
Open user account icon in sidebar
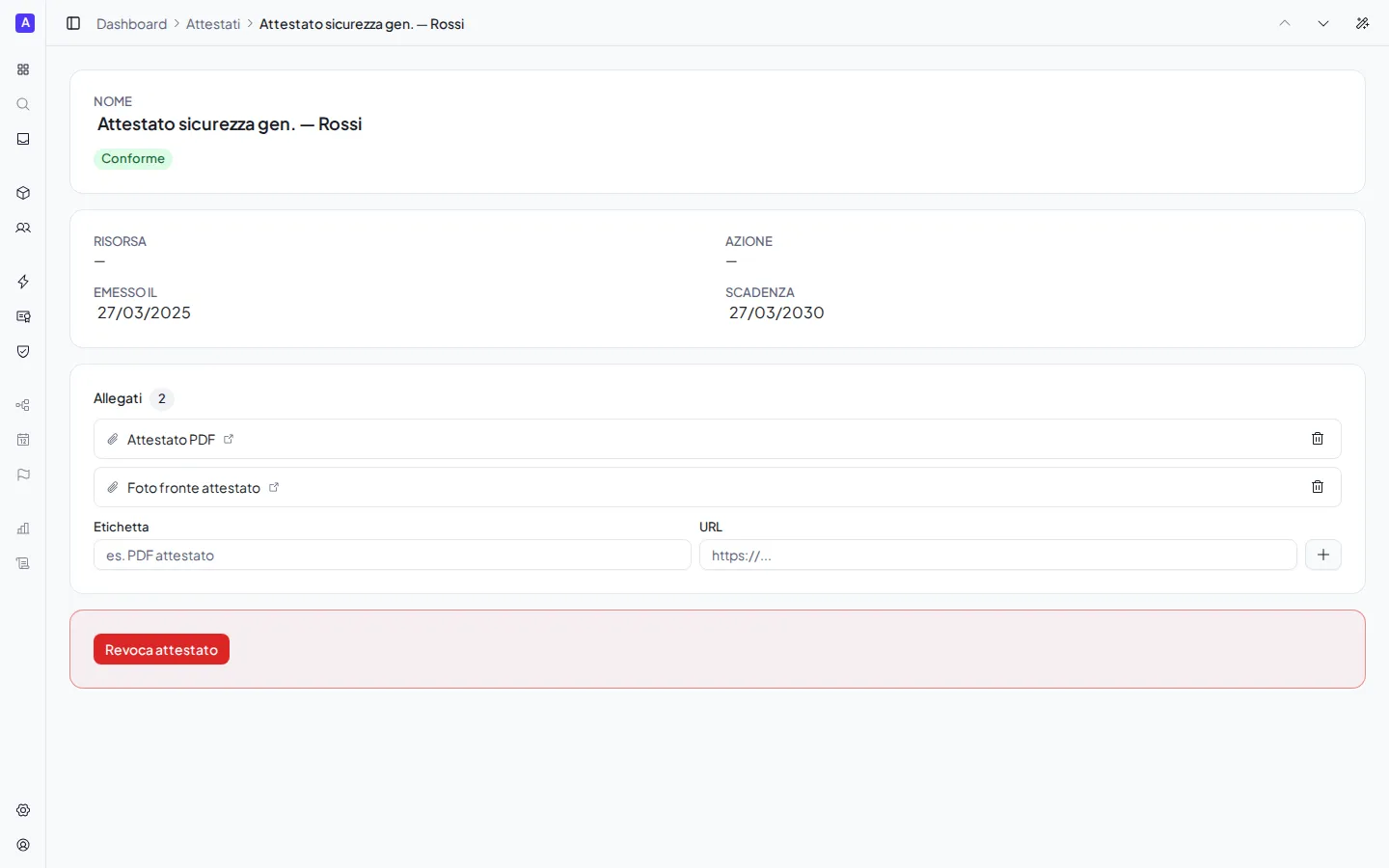[x=23, y=845]
